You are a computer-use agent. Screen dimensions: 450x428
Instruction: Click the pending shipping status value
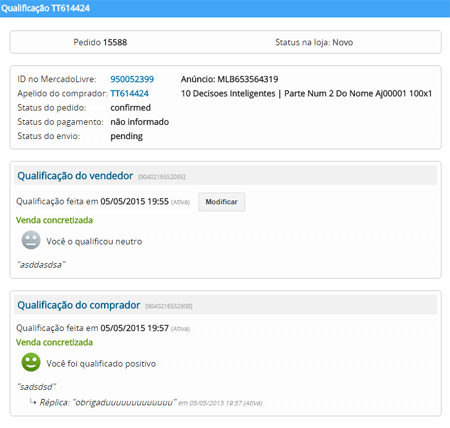(x=127, y=136)
